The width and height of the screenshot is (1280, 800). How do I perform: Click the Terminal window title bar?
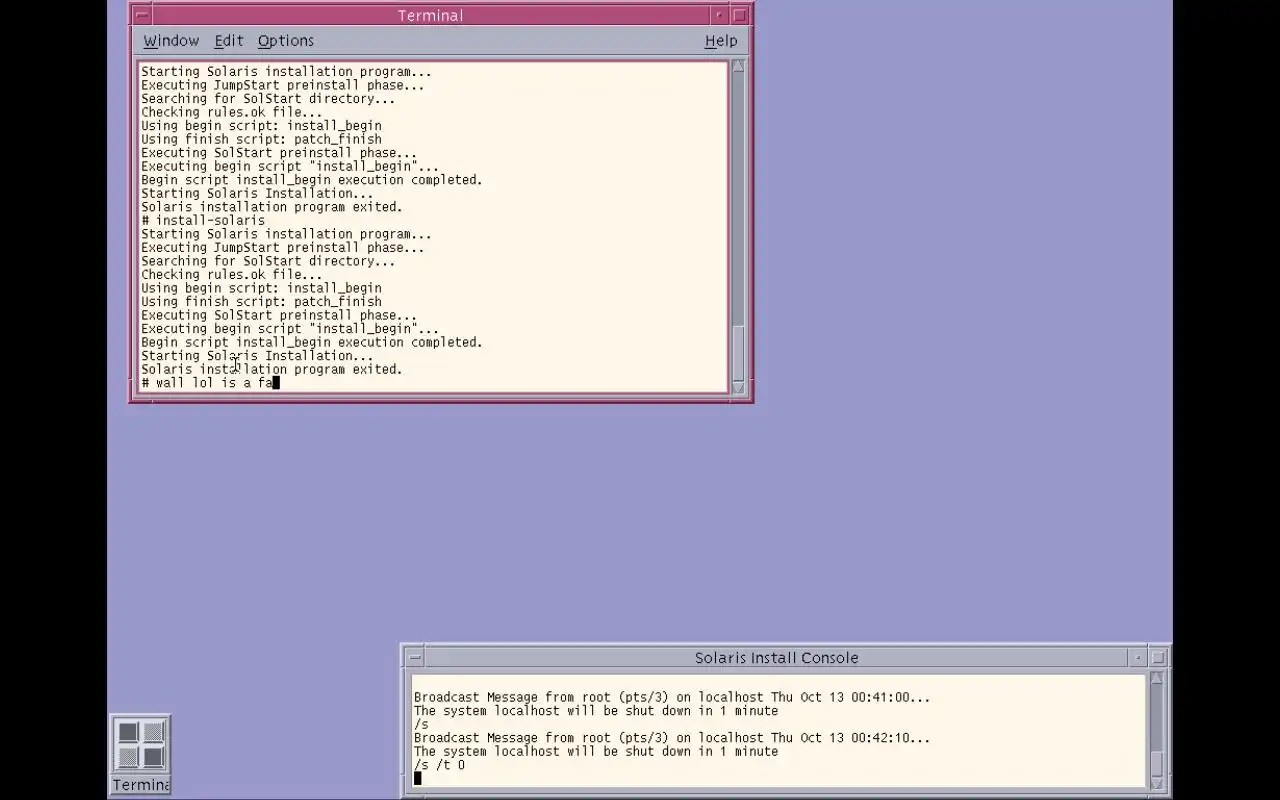point(430,15)
